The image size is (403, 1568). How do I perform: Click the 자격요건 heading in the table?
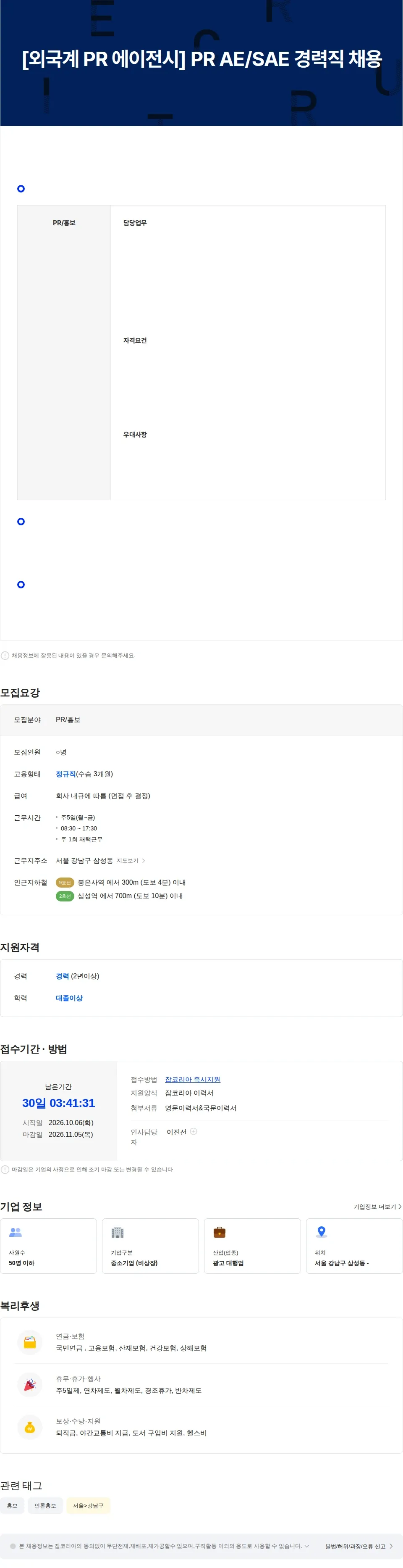pyautogui.click(x=135, y=340)
